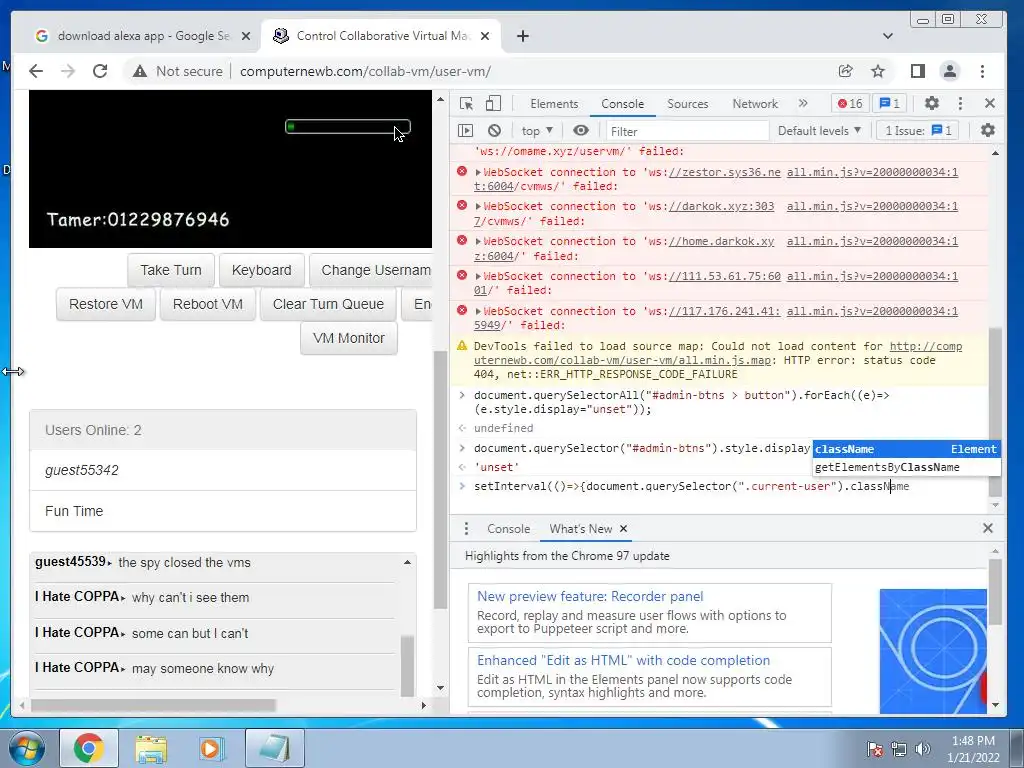Image resolution: width=1024 pixels, height=768 pixels.
Task: Open DevTools settings gear in top bar
Action: click(x=931, y=103)
